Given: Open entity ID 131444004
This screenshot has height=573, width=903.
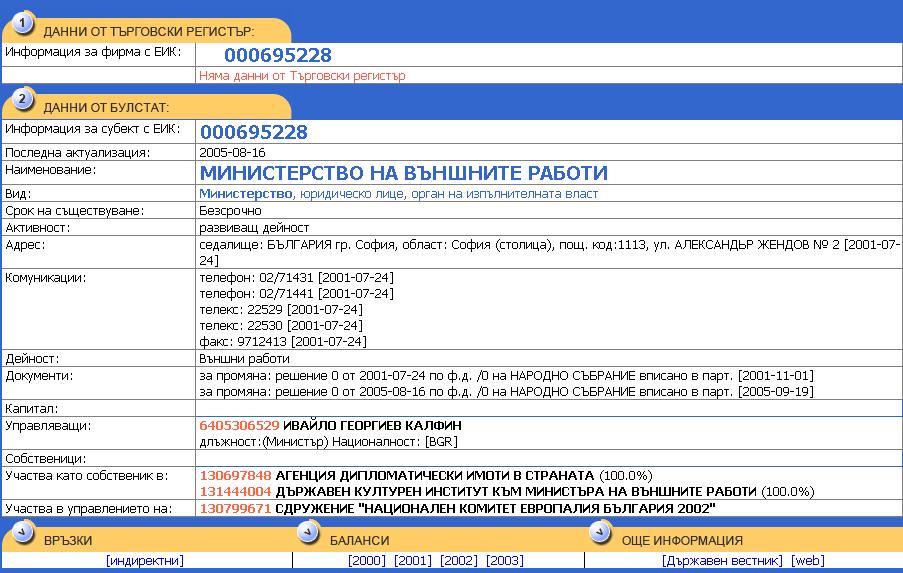Looking at the screenshot, I should pyautogui.click(x=235, y=492).
